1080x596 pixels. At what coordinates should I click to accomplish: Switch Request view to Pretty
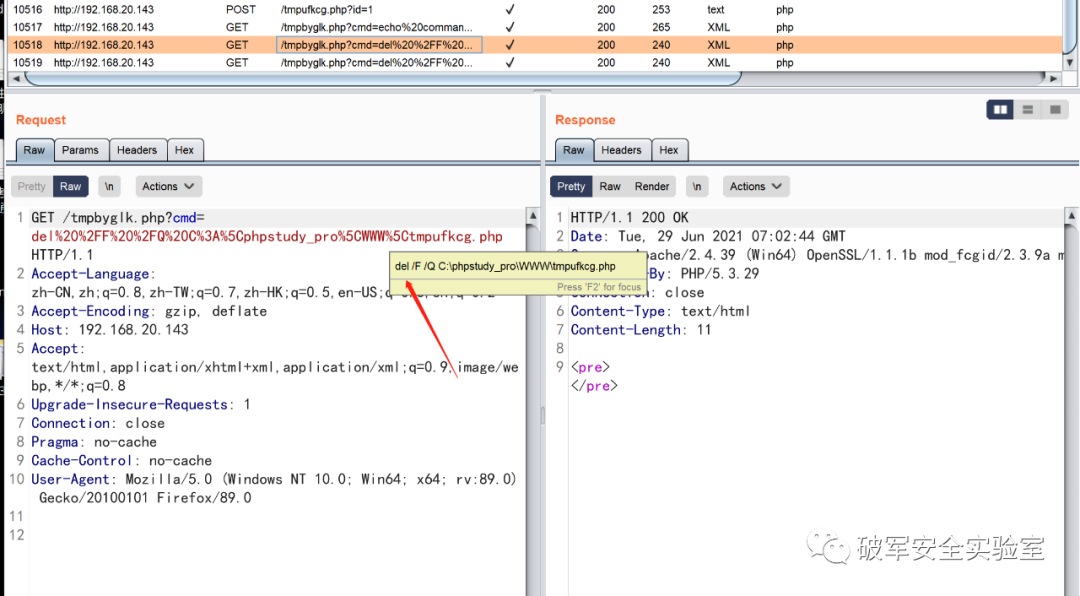tap(32, 186)
